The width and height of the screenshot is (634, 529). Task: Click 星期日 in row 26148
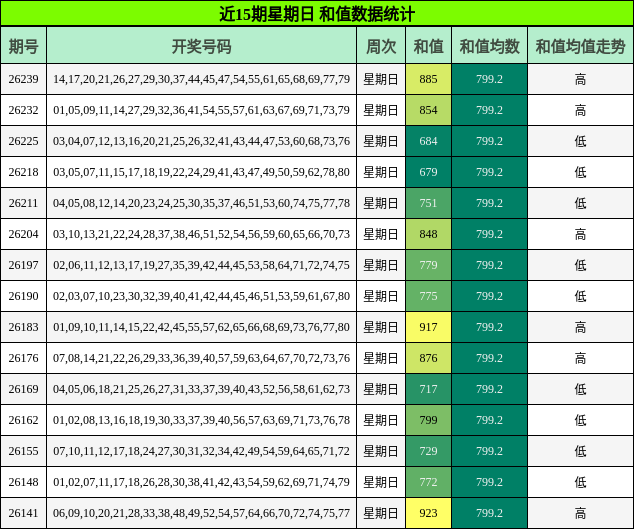[381, 482]
